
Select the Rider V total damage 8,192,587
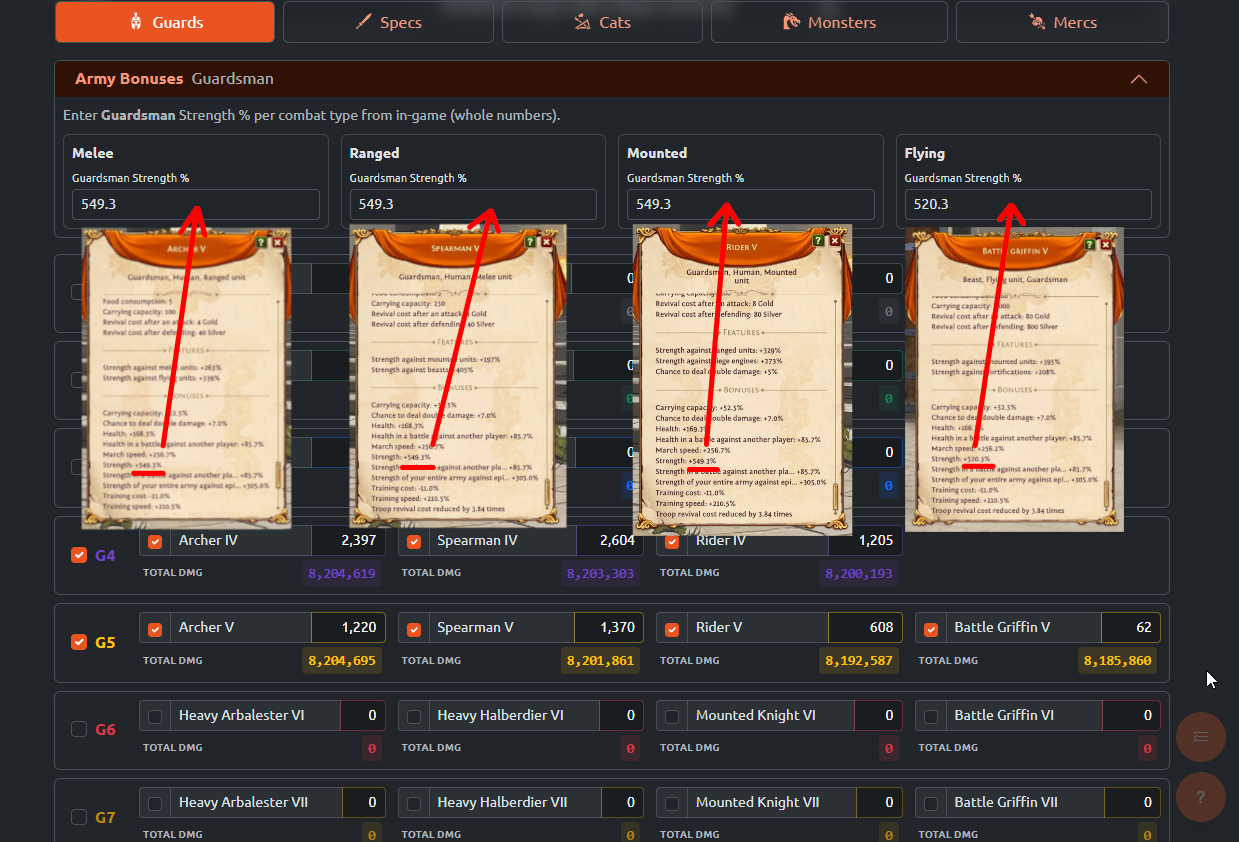pyautogui.click(x=859, y=660)
